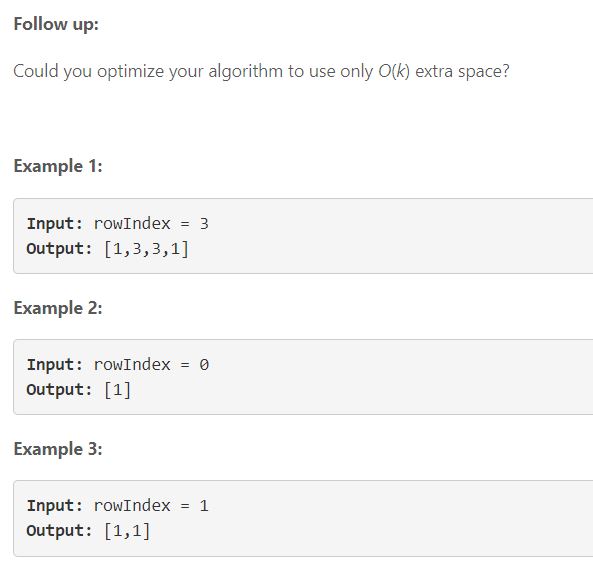
Task: Click rowIndex = 3 text
Action: coord(151,223)
